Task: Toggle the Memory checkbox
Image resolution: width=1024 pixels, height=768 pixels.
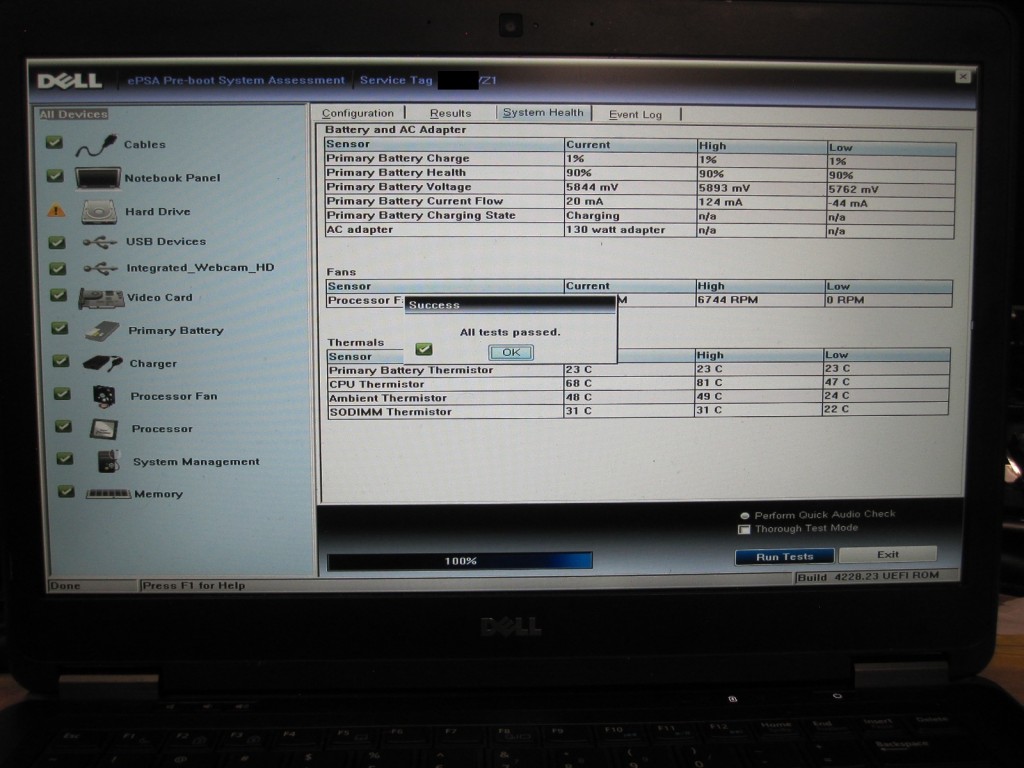Action: point(66,491)
